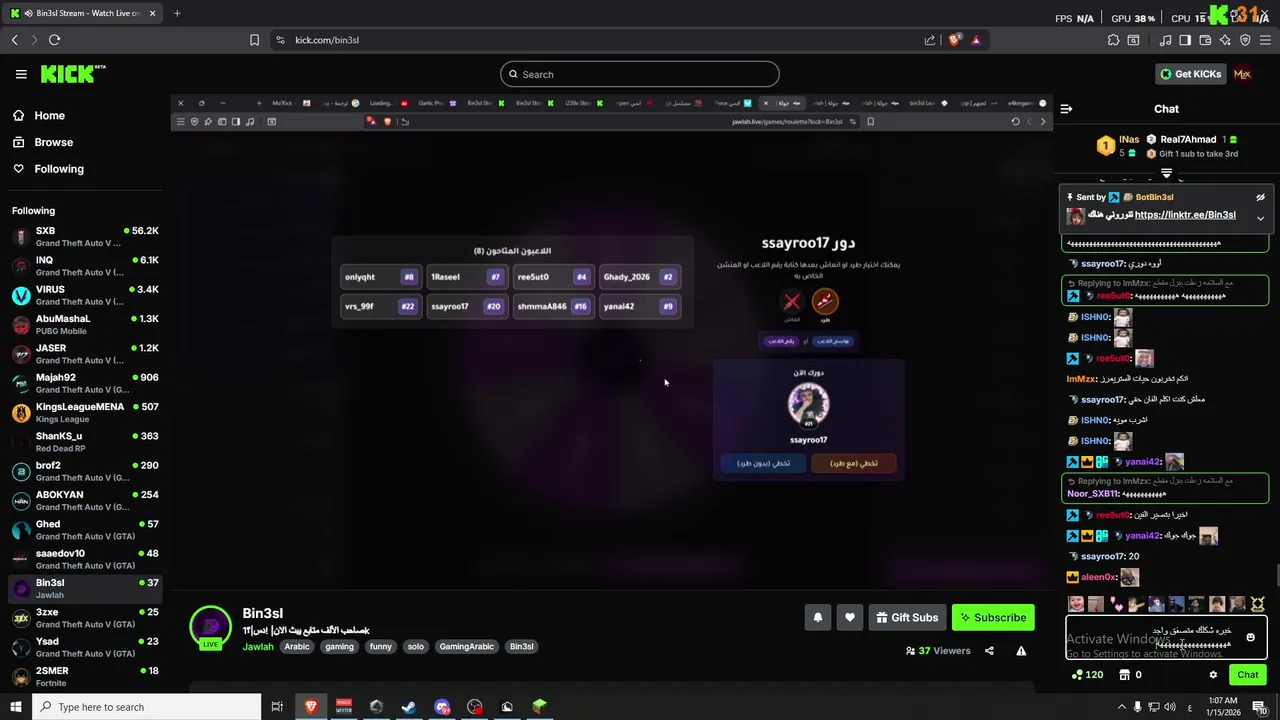This screenshot has height=720, width=1280.
Task: Open VIRUS channel in following list
Action: pyautogui.click(x=84, y=295)
